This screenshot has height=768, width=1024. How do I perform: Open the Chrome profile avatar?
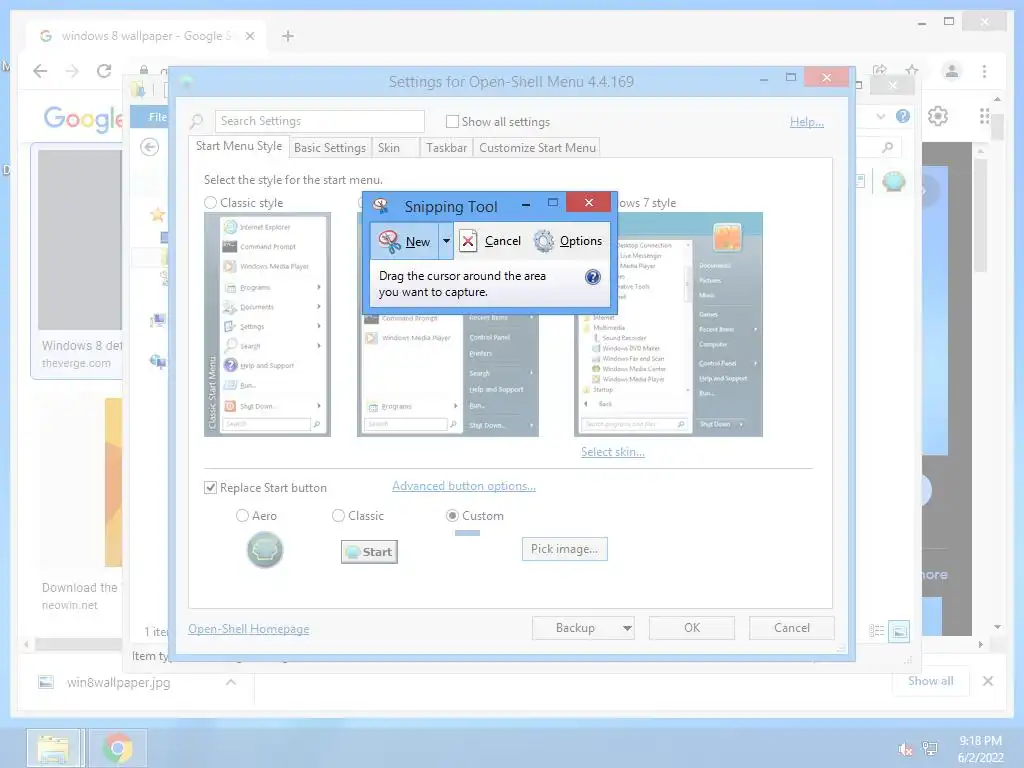[952, 71]
